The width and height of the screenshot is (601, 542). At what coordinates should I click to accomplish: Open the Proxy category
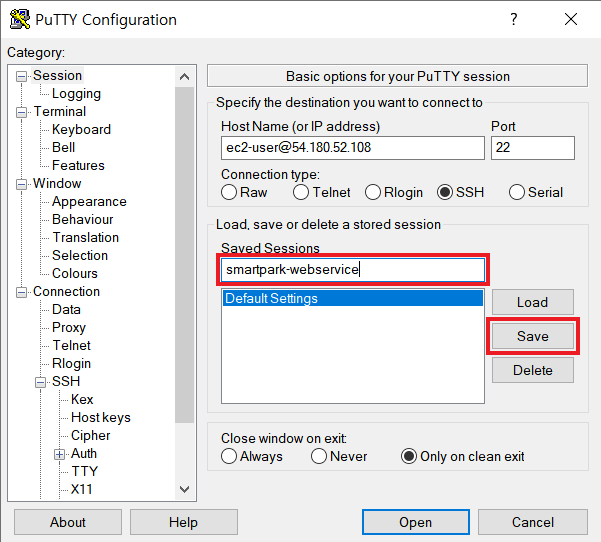point(69,328)
